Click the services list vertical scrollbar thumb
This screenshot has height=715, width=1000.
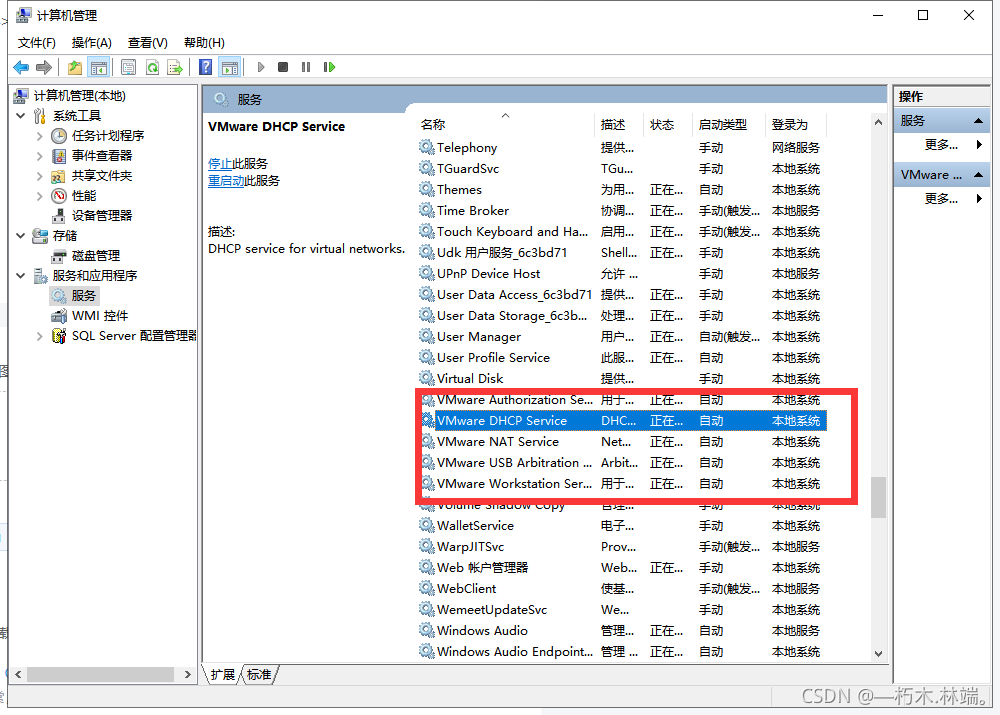(x=878, y=497)
